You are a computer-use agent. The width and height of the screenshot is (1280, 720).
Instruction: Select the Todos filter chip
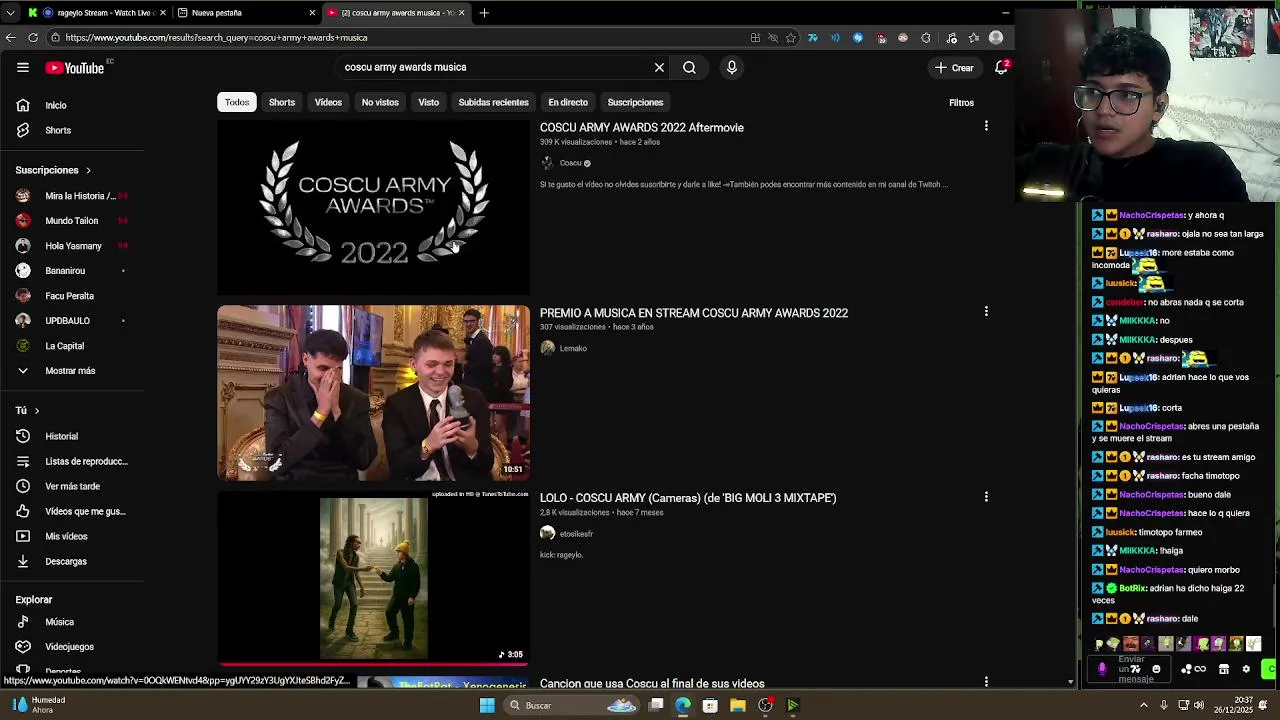click(x=237, y=102)
